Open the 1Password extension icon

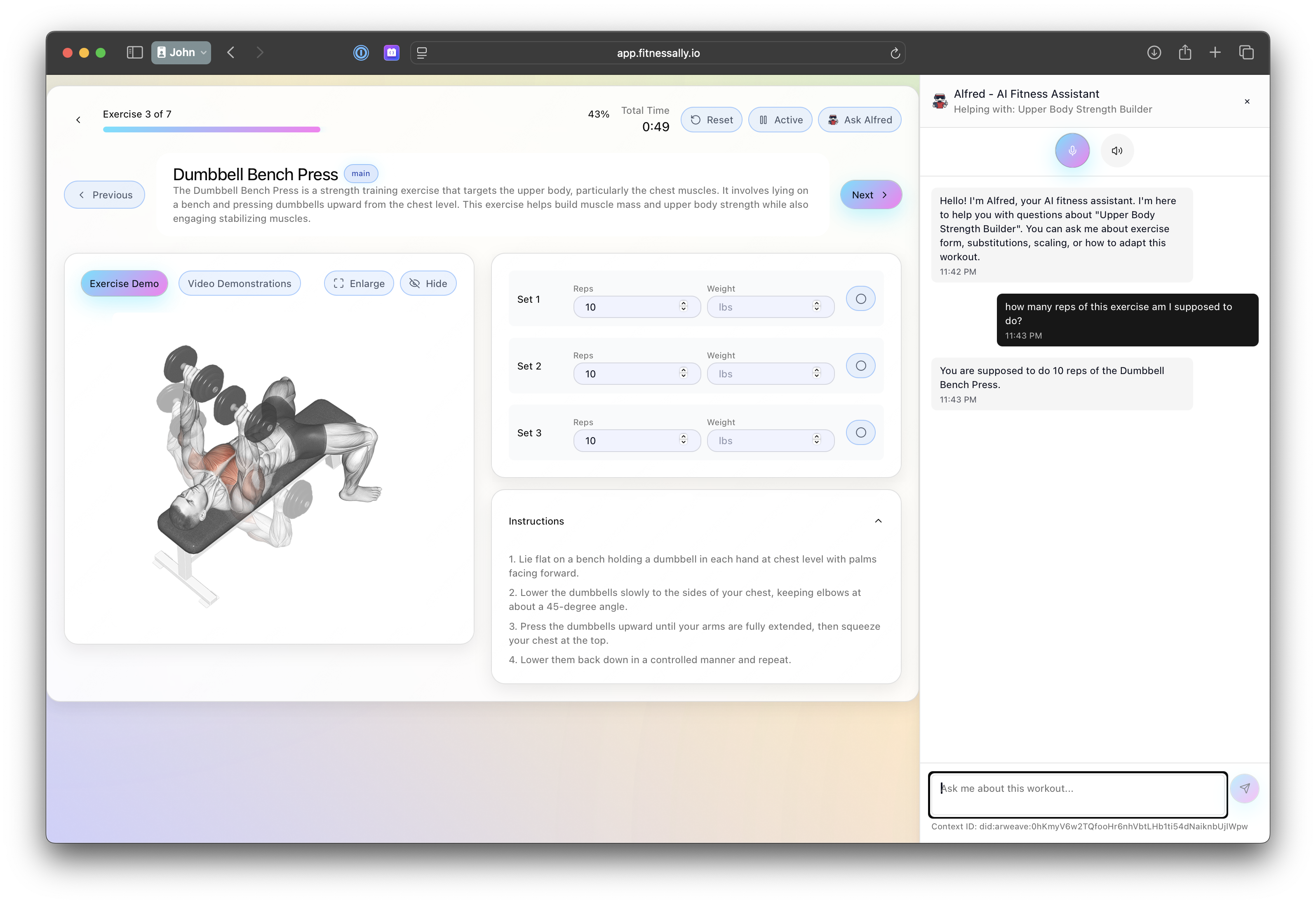[x=361, y=53]
